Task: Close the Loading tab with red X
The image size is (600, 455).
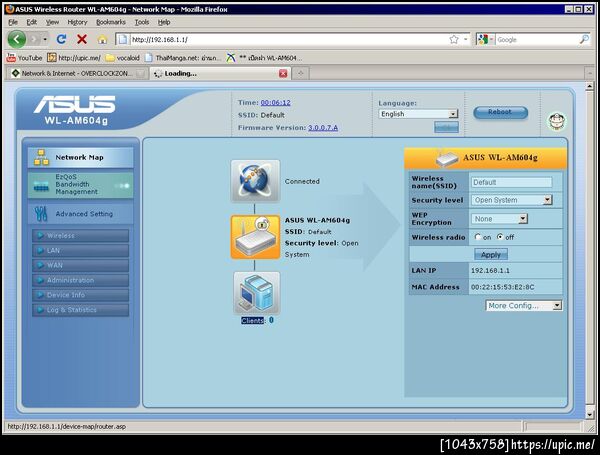Action: click(x=283, y=73)
